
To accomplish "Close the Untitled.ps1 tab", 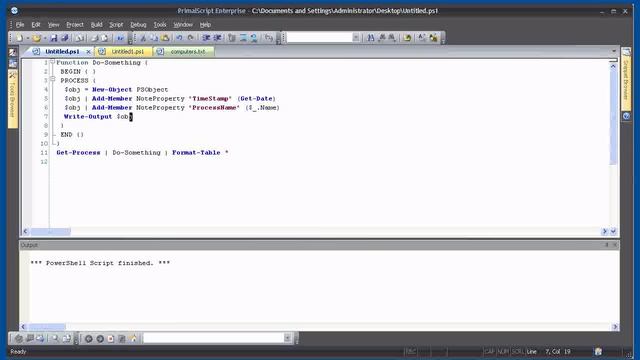I will pos(88,52).
